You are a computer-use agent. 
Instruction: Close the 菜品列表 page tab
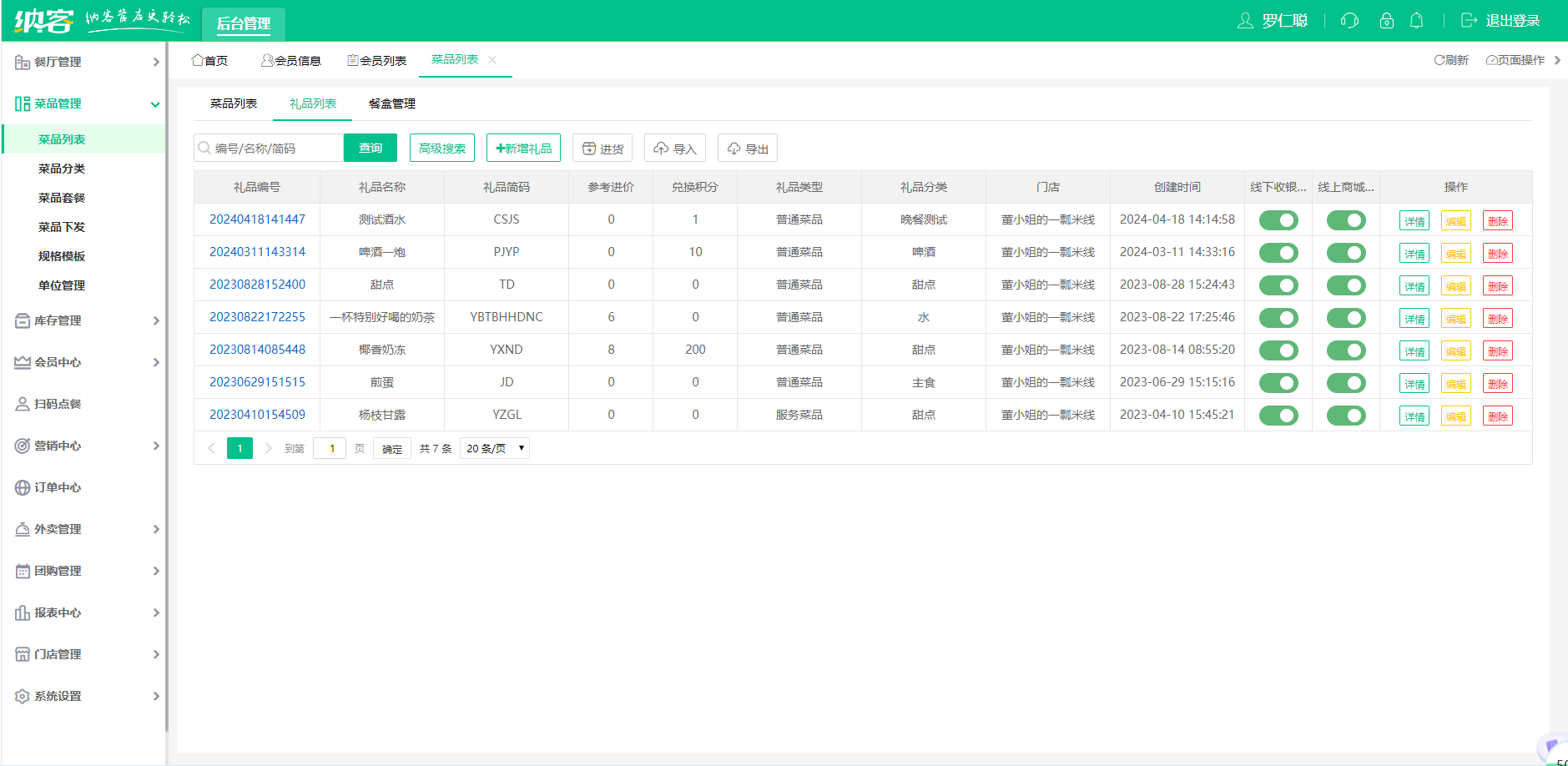492,60
